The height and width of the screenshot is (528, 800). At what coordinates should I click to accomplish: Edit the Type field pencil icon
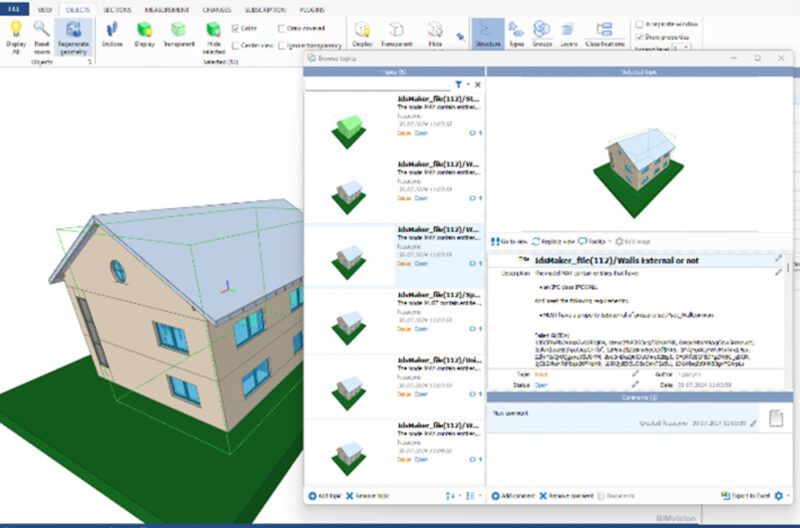point(635,374)
